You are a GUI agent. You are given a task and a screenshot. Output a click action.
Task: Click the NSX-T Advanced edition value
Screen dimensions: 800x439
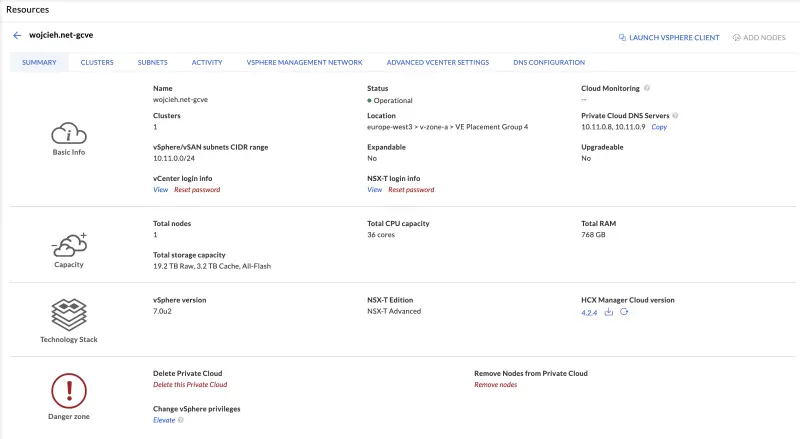394,311
